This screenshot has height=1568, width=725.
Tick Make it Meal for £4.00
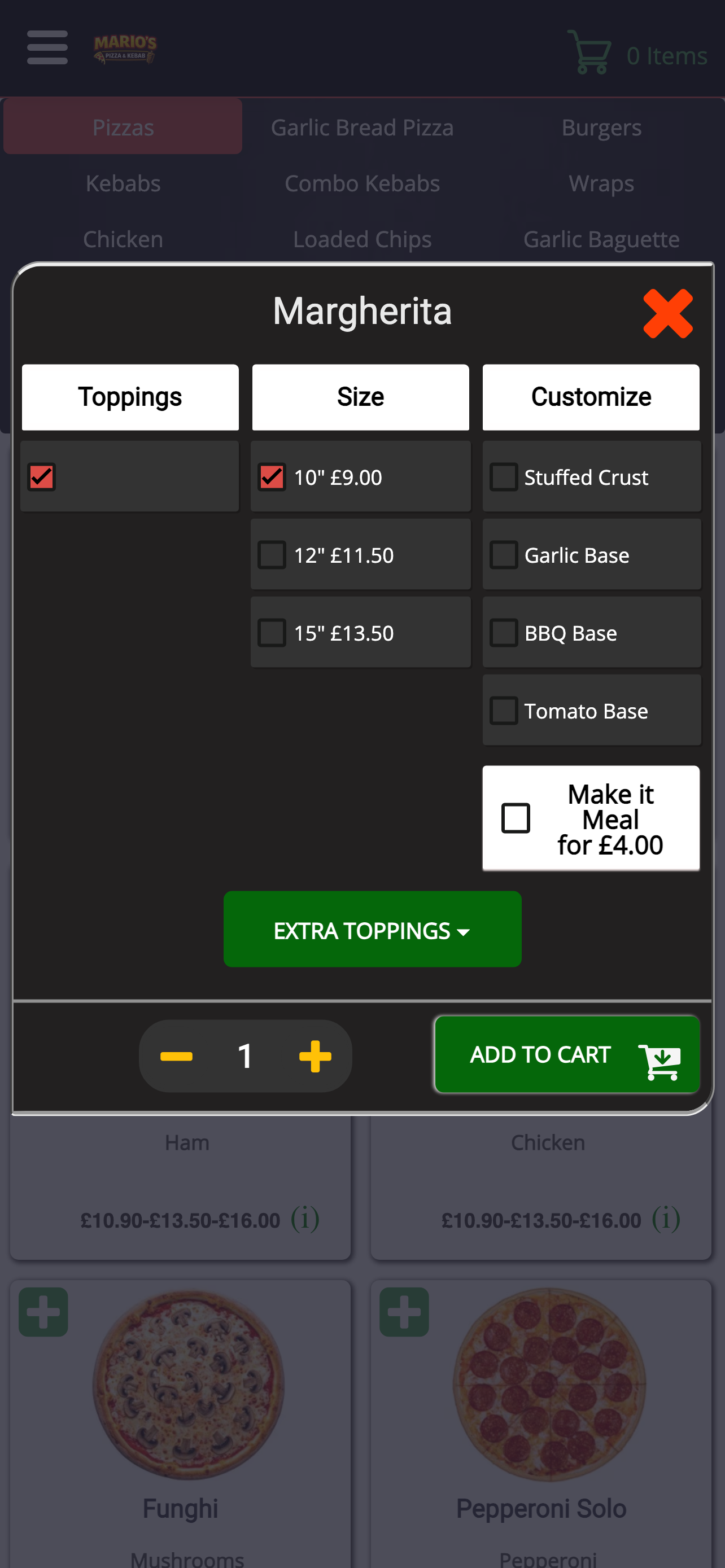pyautogui.click(x=516, y=818)
